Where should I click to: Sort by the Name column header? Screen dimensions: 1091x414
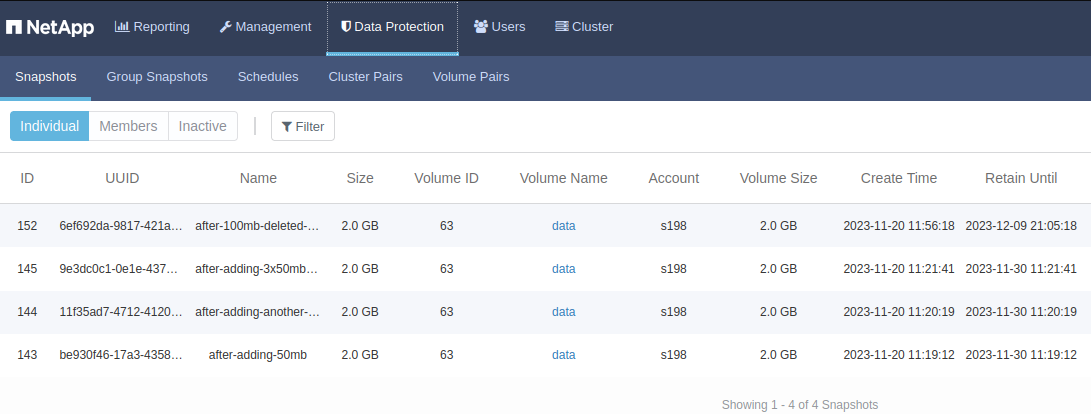pyautogui.click(x=258, y=178)
